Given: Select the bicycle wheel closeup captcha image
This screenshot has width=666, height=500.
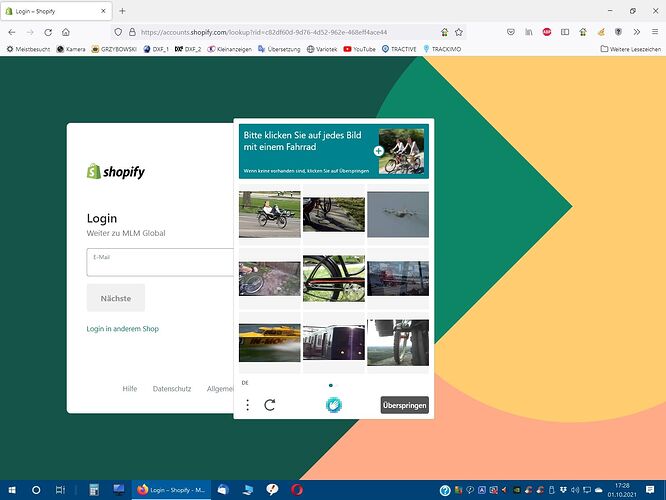Looking at the screenshot, I should pos(334,278).
